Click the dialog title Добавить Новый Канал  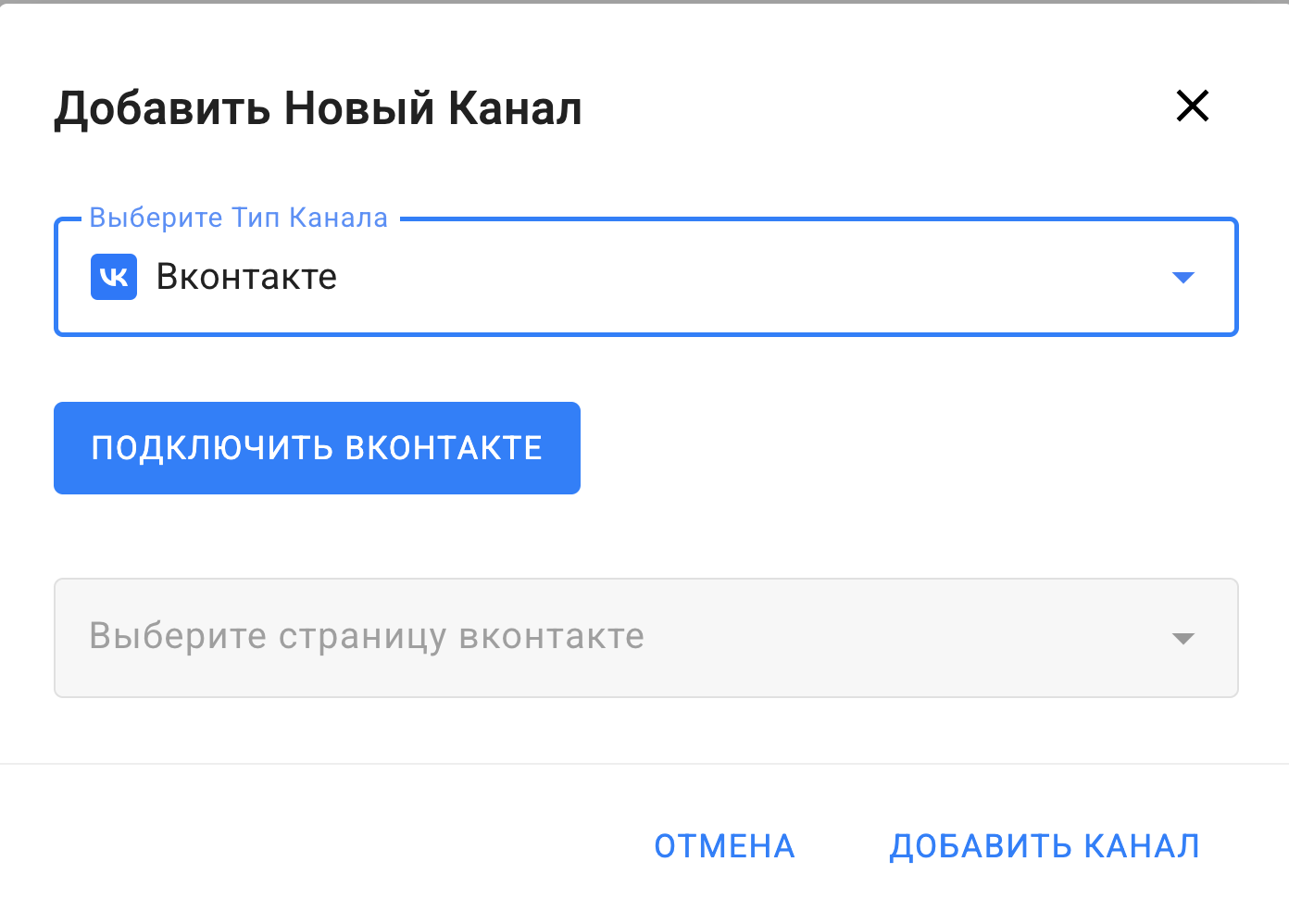click(318, 108)
